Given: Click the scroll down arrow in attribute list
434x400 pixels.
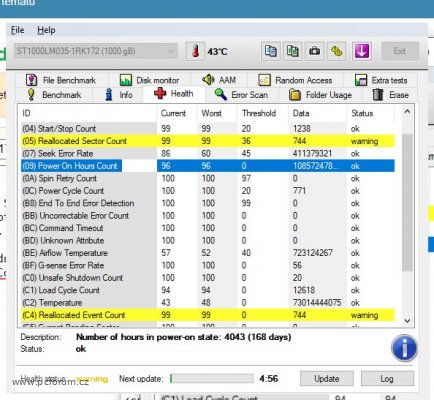Looking at the screenshot, I should tap(407, 321).
